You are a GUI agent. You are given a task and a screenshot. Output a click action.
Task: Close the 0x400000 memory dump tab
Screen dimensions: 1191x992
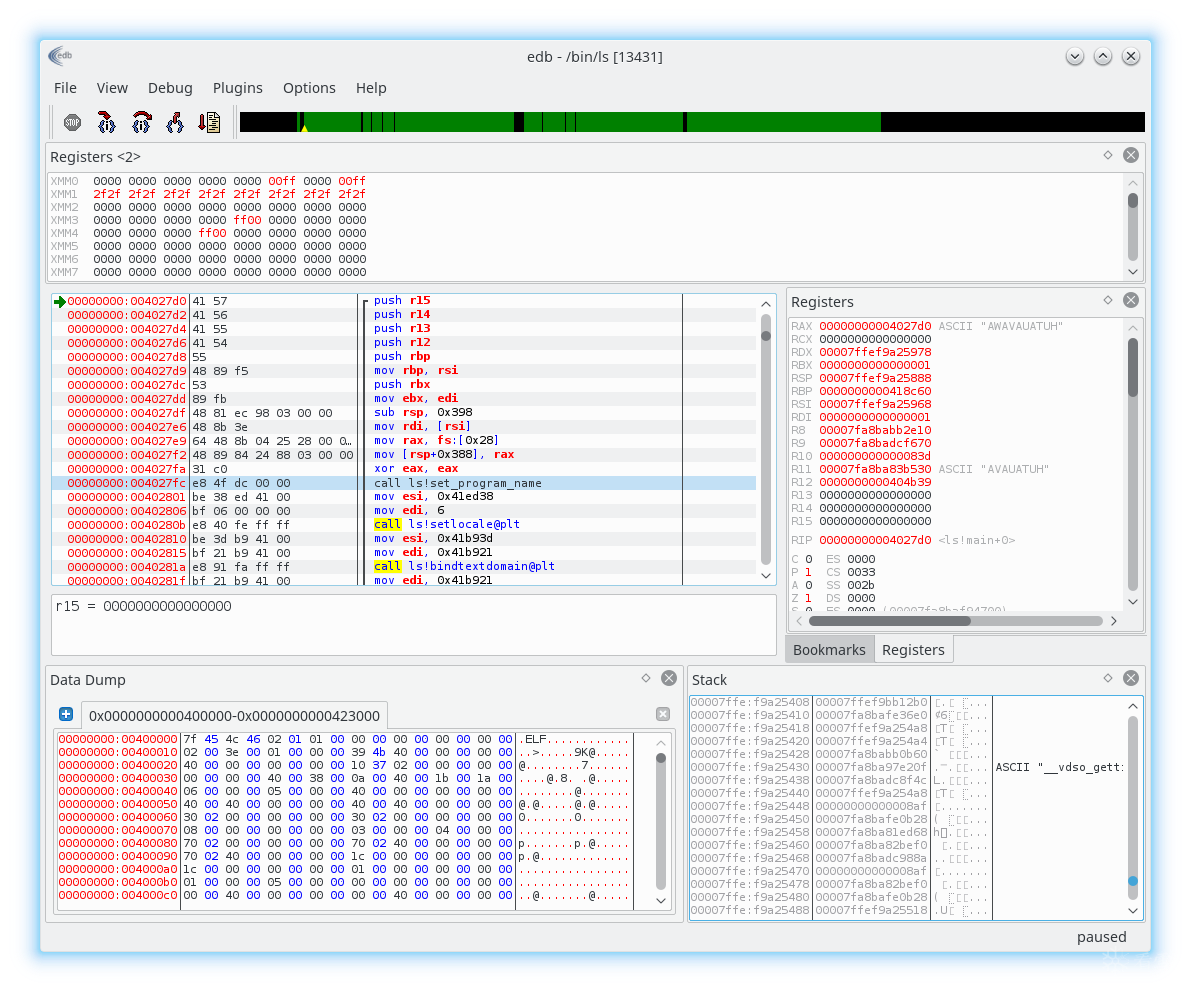click(x=663, y=714)
